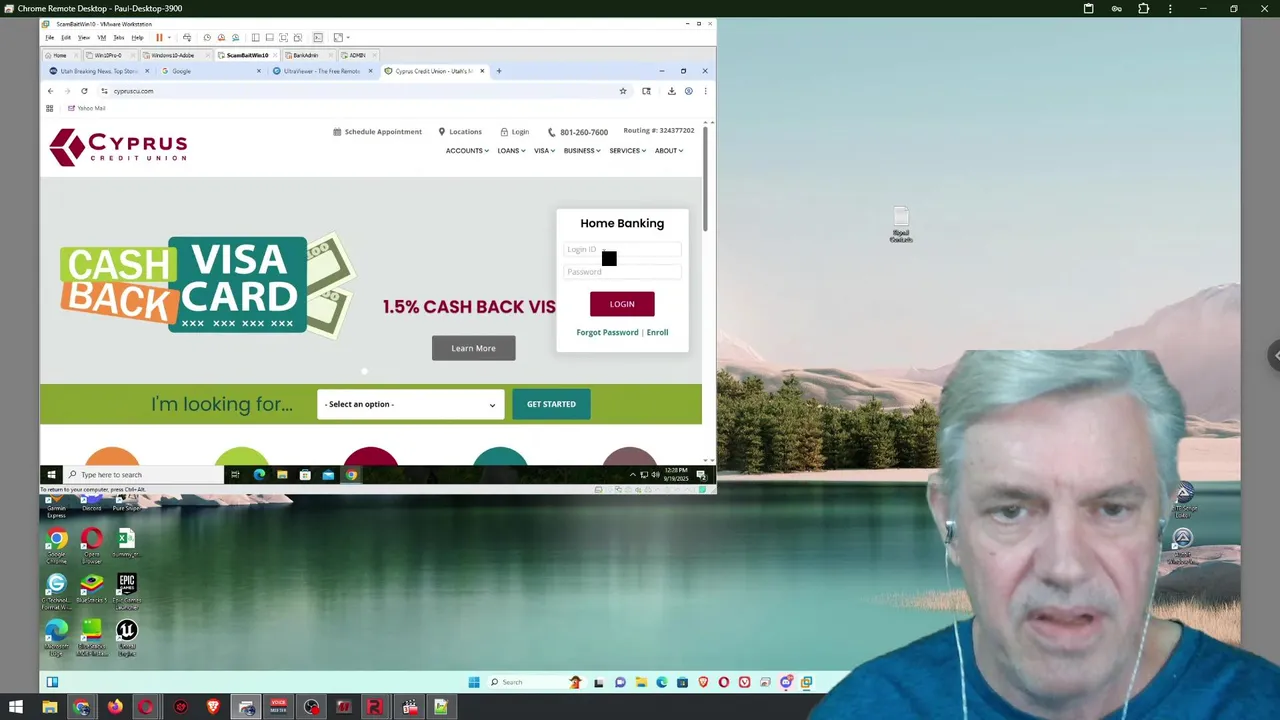Expand the ACCOUNTS navigation menu
The width and height of the screenshot is (1280, 720).
click(467, 151)
